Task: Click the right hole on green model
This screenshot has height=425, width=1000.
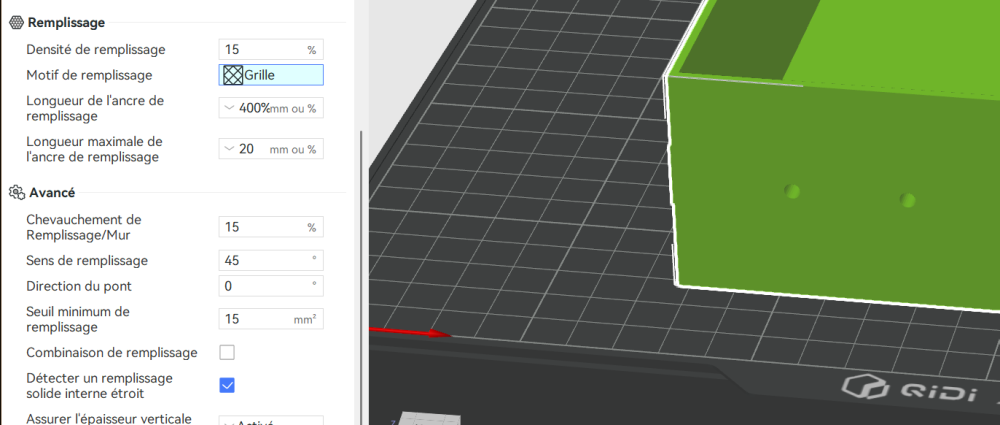Action: (908, 200)
